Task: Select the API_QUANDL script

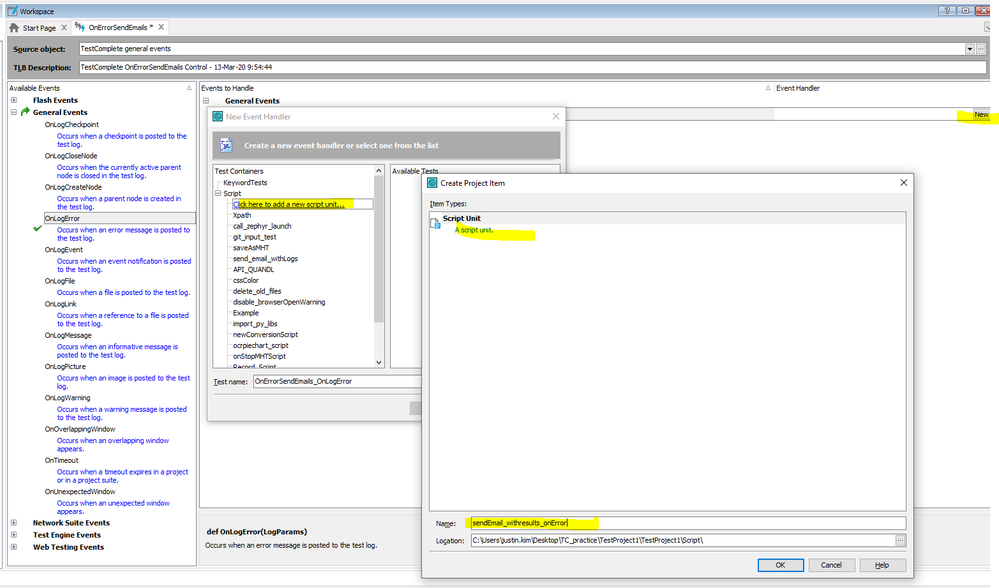Action: (253, 269)
